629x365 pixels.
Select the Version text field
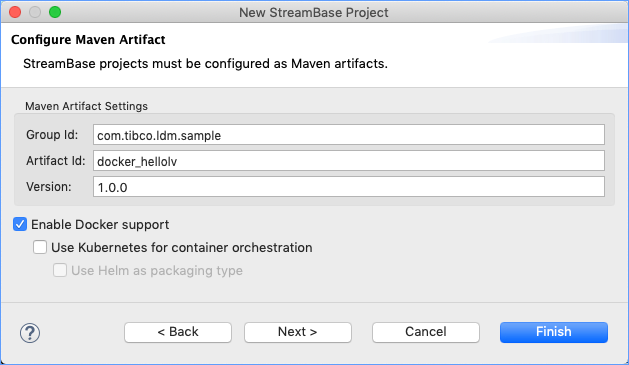coord(349,187)
